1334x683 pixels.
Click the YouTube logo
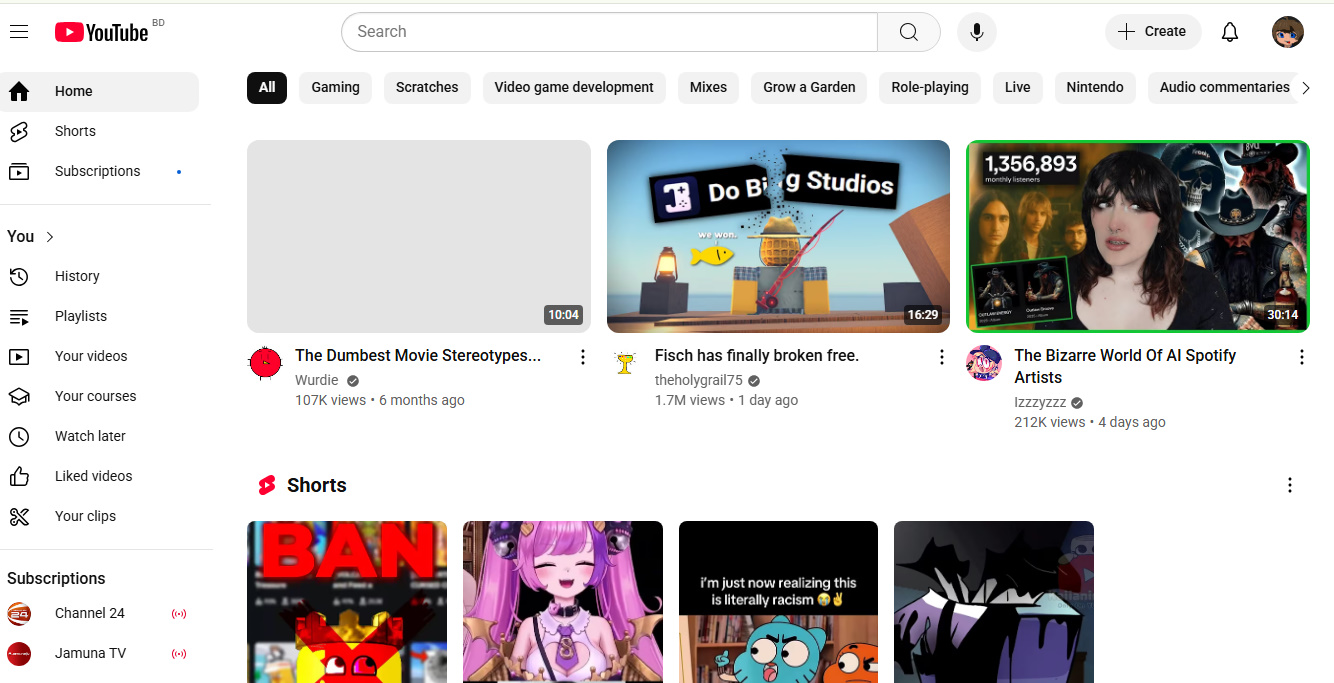point(101,32)
